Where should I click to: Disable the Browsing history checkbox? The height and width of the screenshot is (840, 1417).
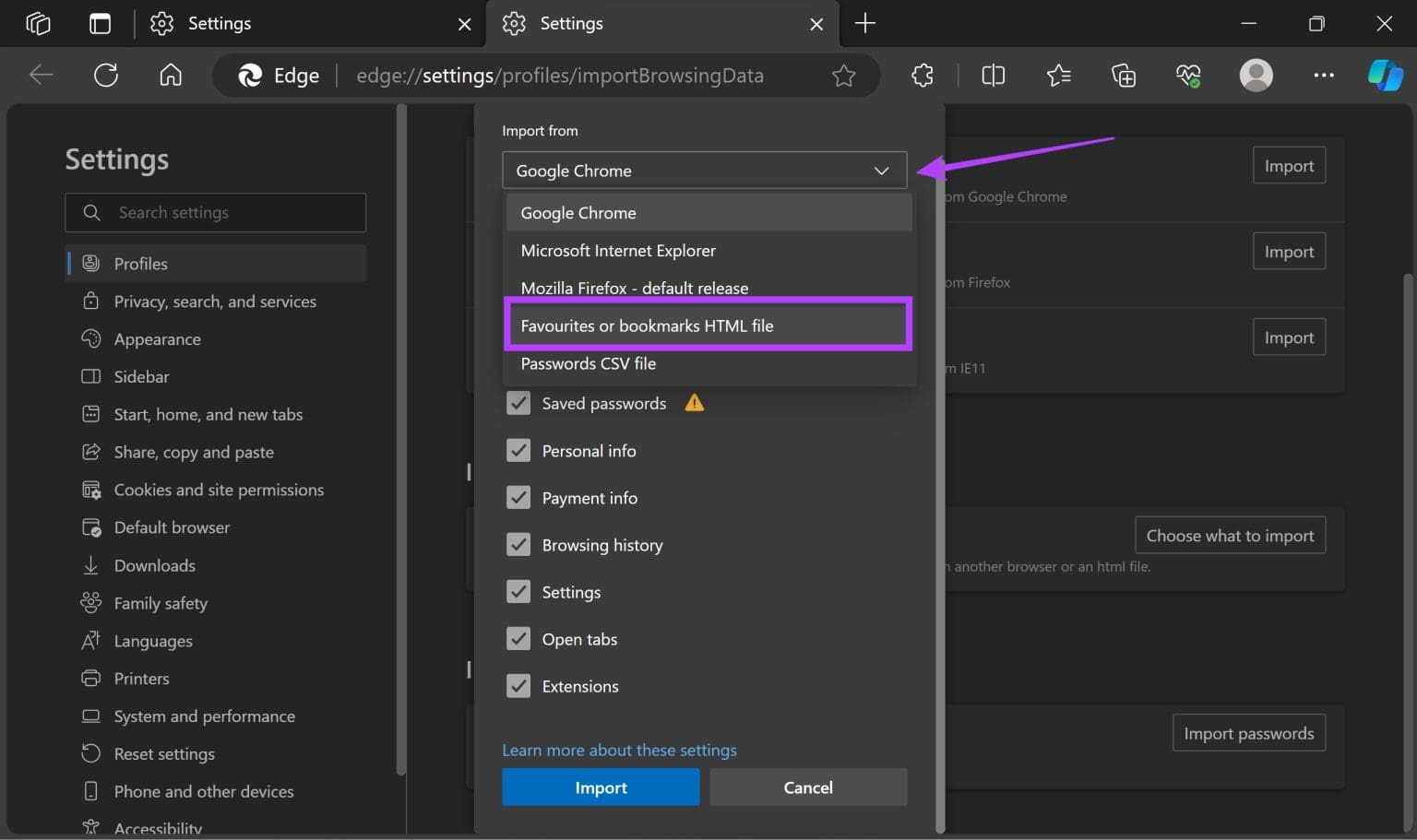(x=518, y=544)
